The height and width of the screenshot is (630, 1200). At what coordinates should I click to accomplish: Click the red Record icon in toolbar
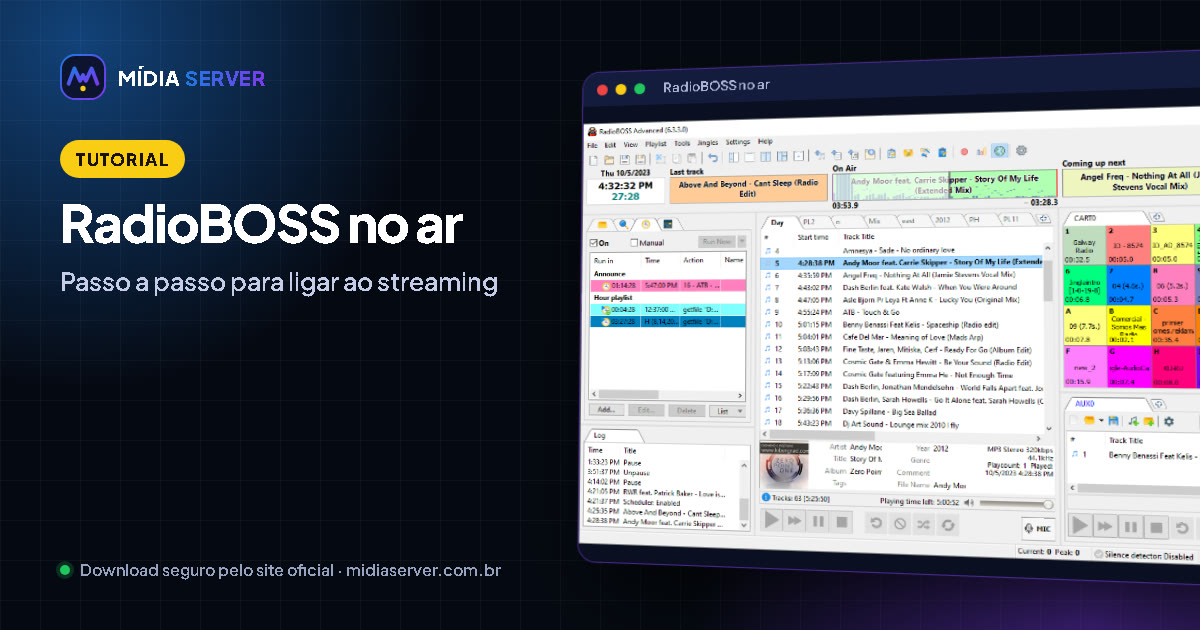[964, 152]
